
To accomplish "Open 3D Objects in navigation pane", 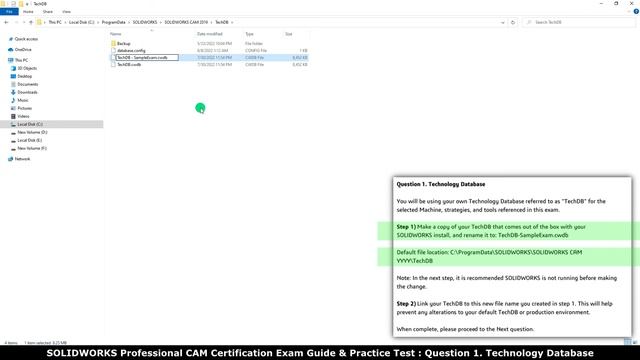I will point(27,69).
